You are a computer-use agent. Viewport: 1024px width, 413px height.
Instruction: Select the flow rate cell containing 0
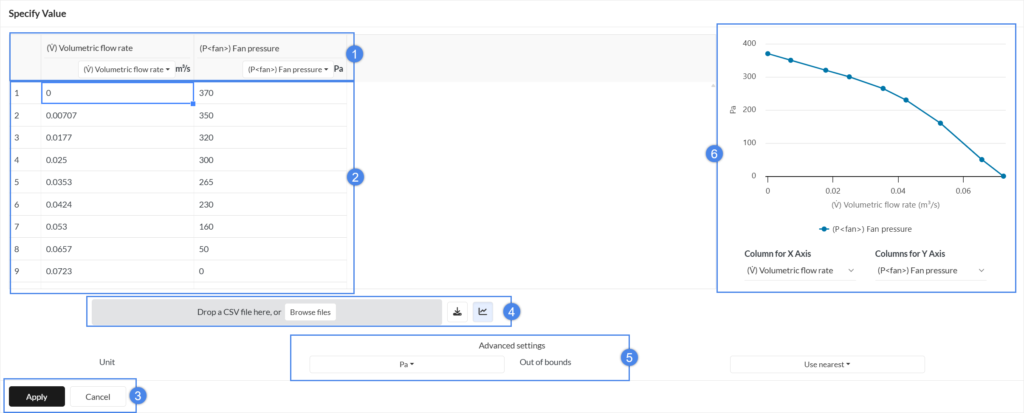pyautogui.click(x=118, y=93)
